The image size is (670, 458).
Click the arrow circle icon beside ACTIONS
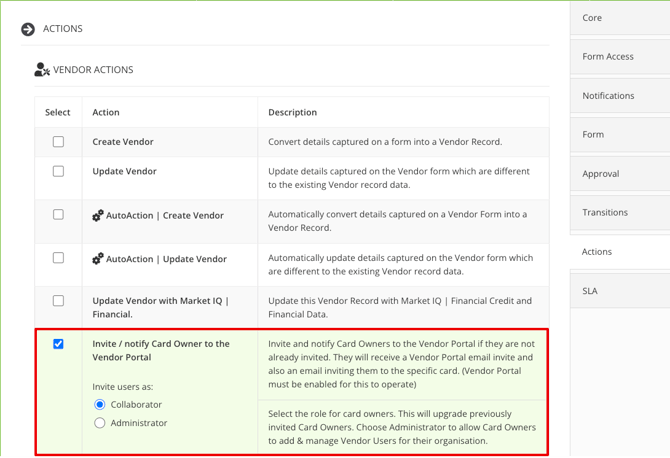(28, 29)
